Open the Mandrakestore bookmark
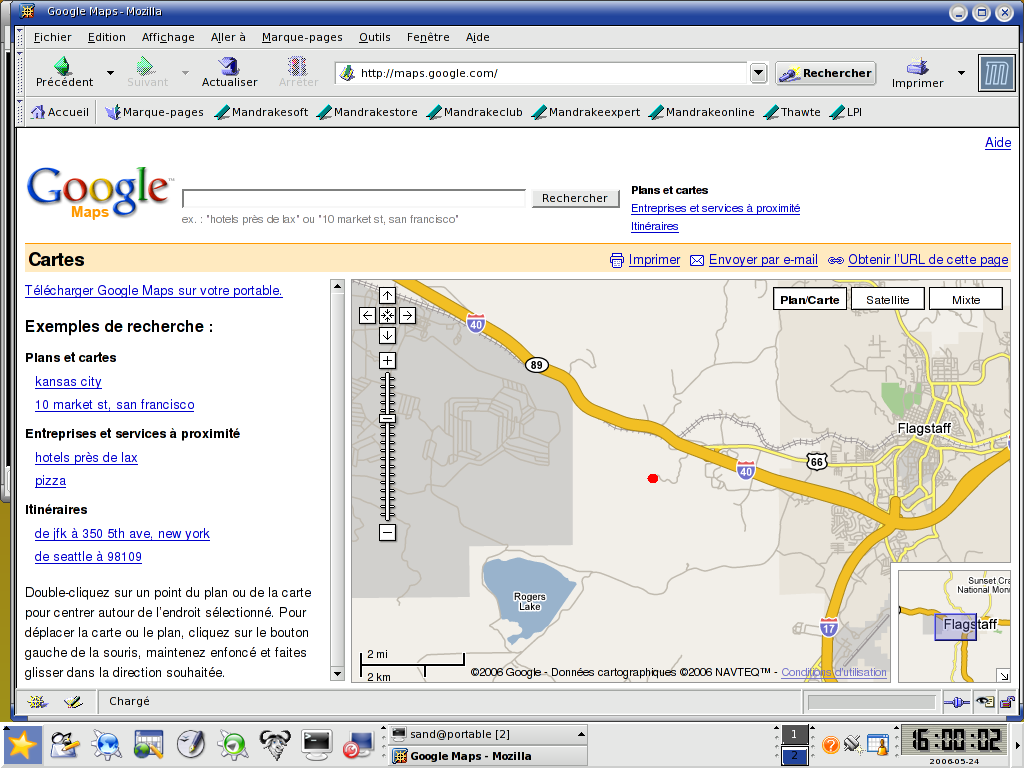 (x=367, y=112)
